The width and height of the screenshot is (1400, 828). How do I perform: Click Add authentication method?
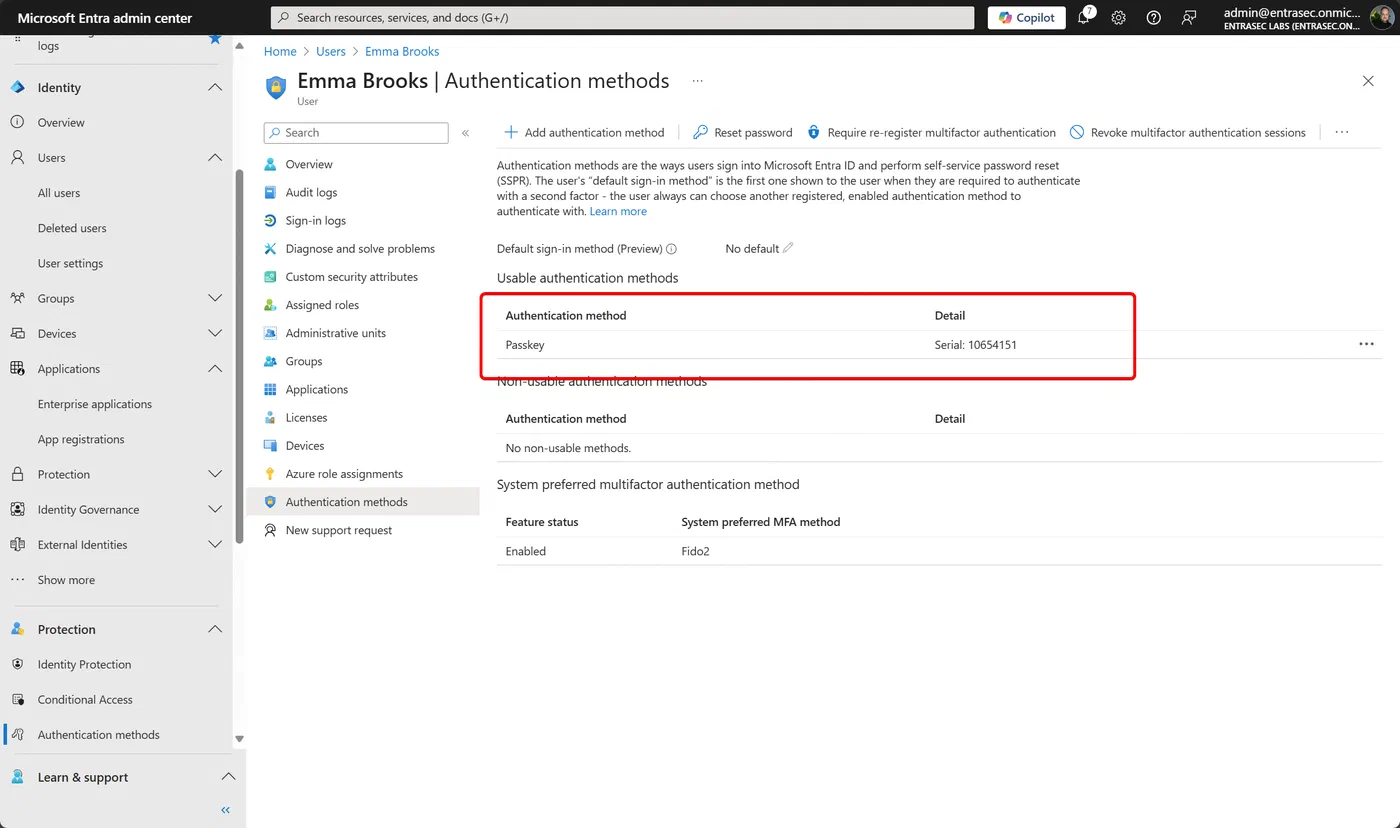click(584, 132)
